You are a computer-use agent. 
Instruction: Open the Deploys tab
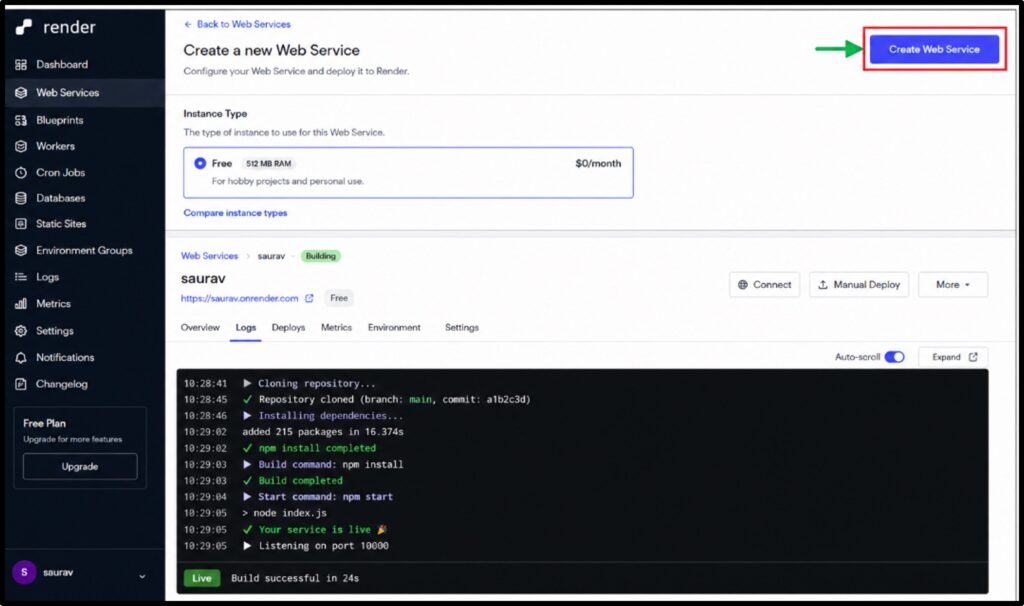pyautogui.click(x=288, y=327)
